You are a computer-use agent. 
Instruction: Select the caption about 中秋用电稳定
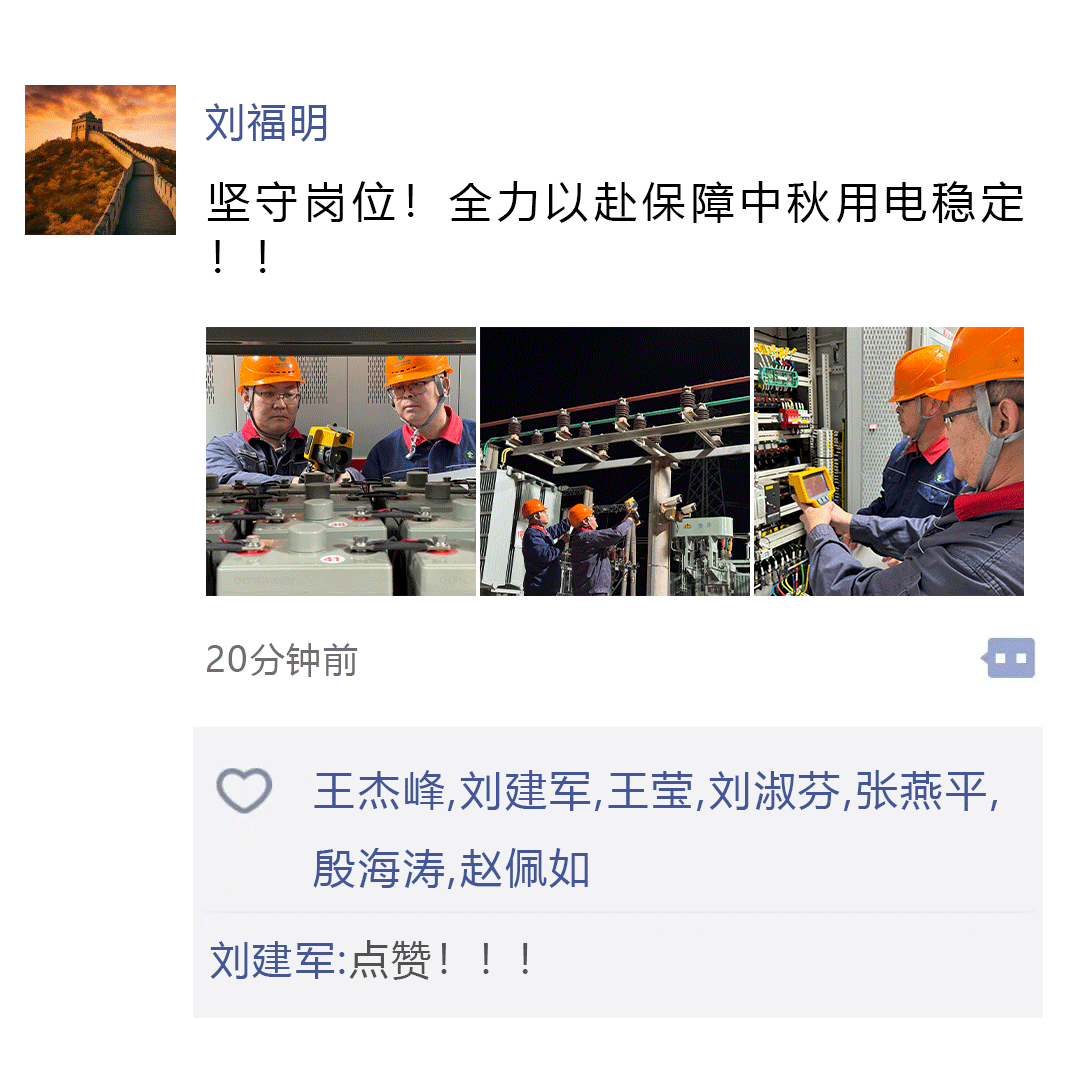616,229
